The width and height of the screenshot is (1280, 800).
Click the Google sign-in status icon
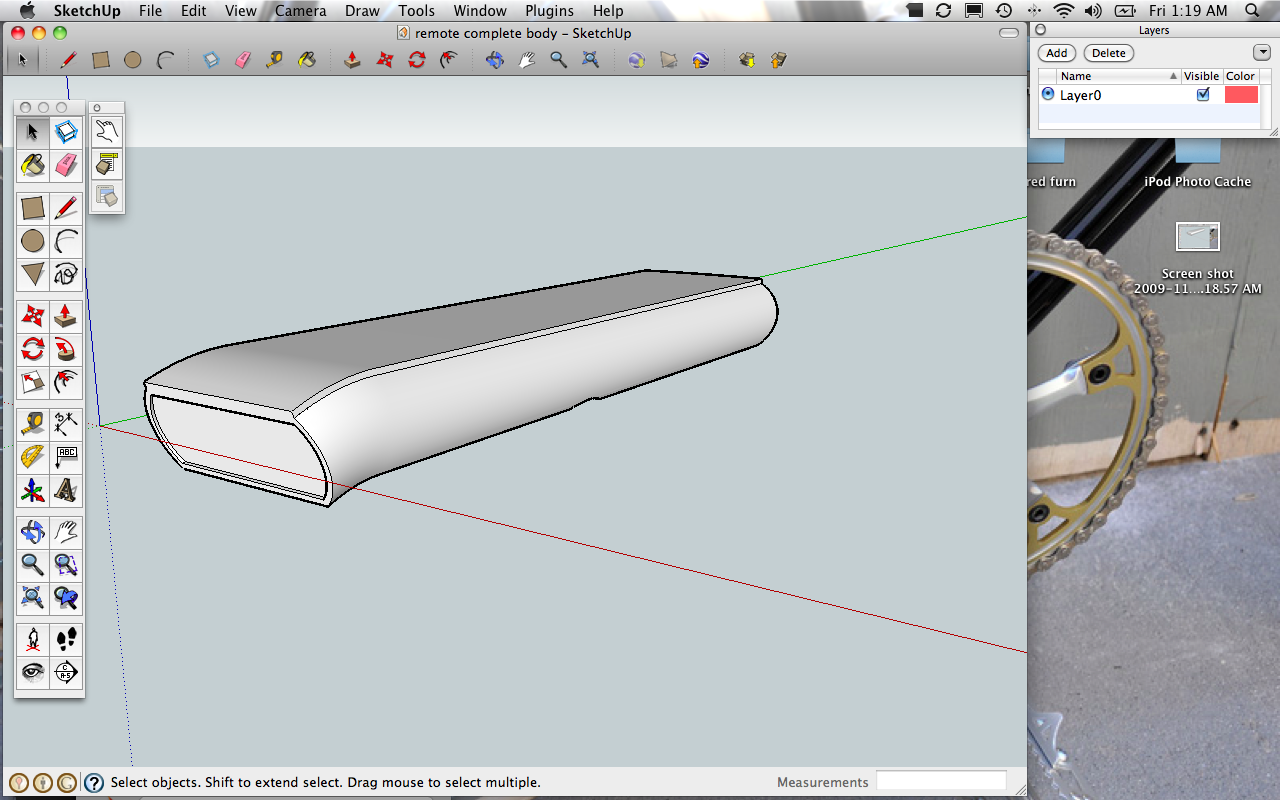[67, 783]
